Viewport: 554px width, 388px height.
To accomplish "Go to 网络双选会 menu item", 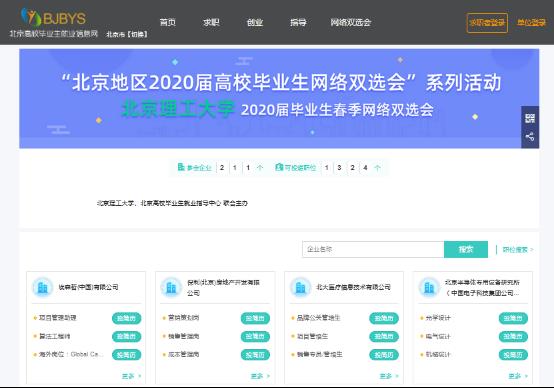I will point(350,23).
